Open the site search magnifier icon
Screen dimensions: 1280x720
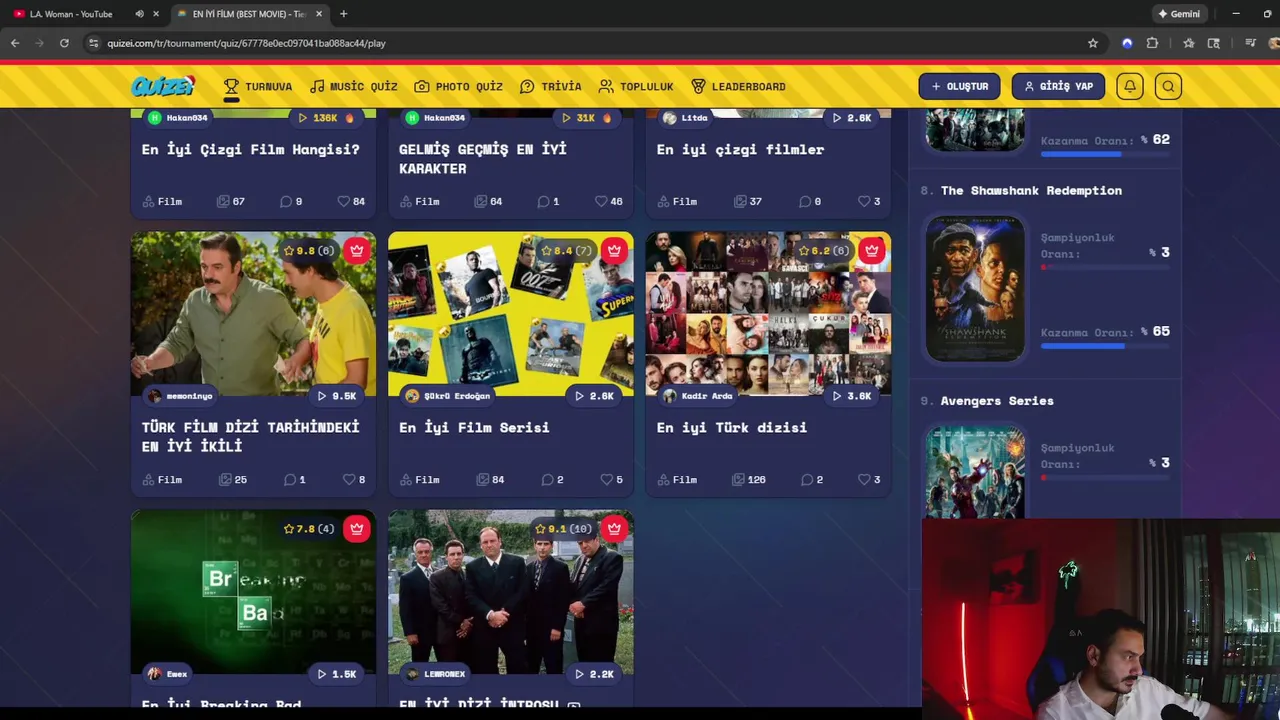point(1168,86)
